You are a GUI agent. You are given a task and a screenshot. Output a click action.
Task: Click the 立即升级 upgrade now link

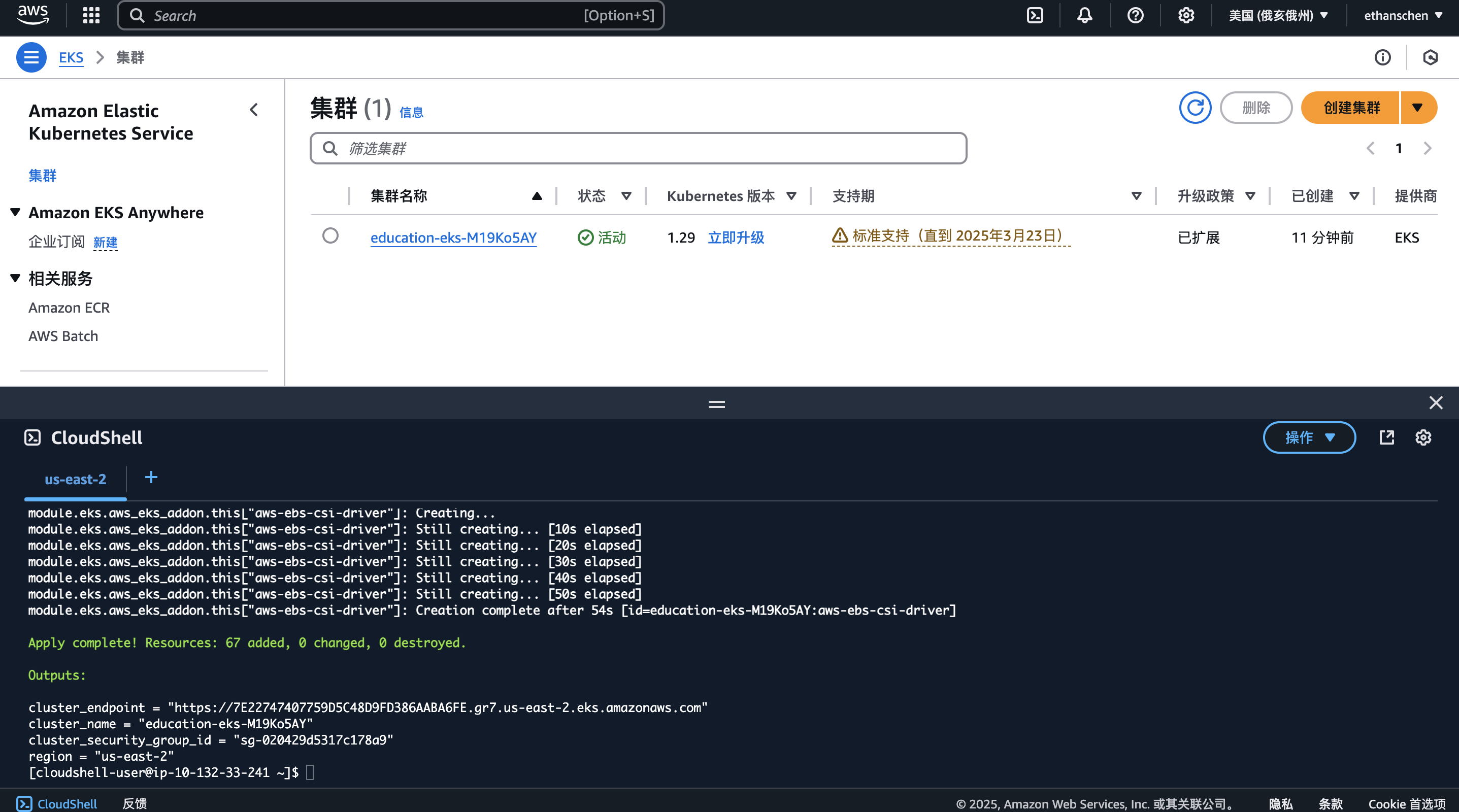coord(736,238)
